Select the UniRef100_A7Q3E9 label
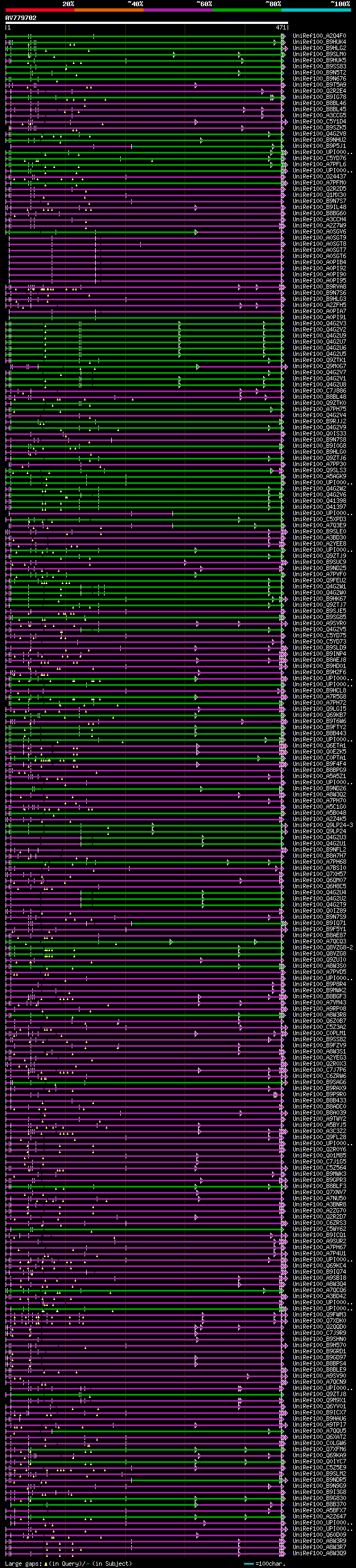The image size is (356, 1568). tap(319, 525)
